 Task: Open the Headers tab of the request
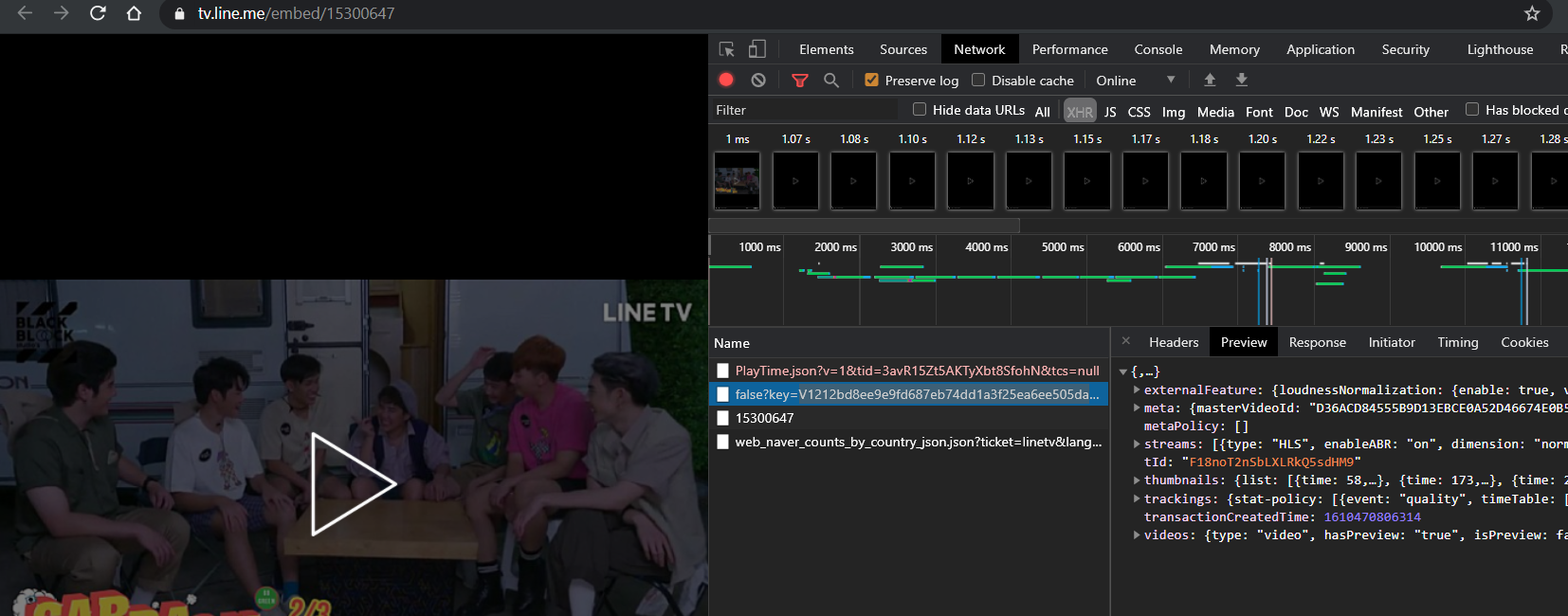point(1174,342)
